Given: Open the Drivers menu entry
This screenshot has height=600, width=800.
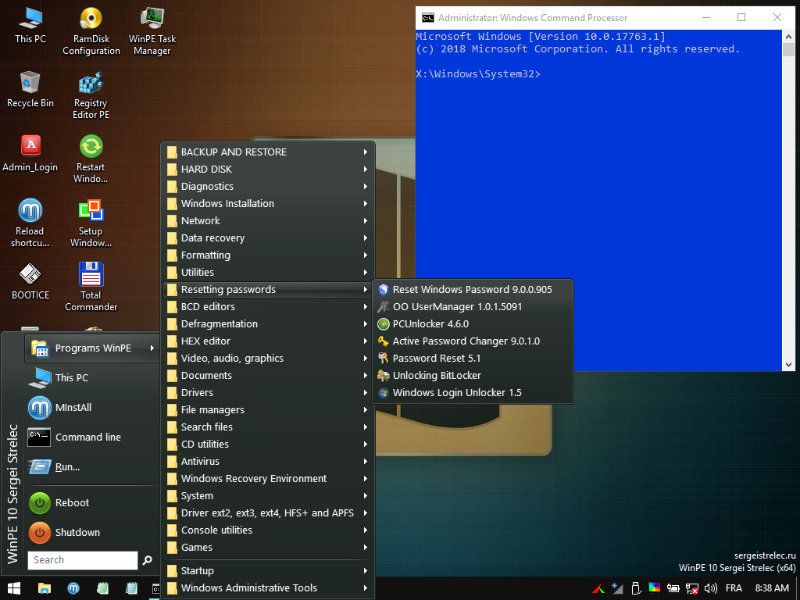Looking at the screenshot, I should coord(268,392).
